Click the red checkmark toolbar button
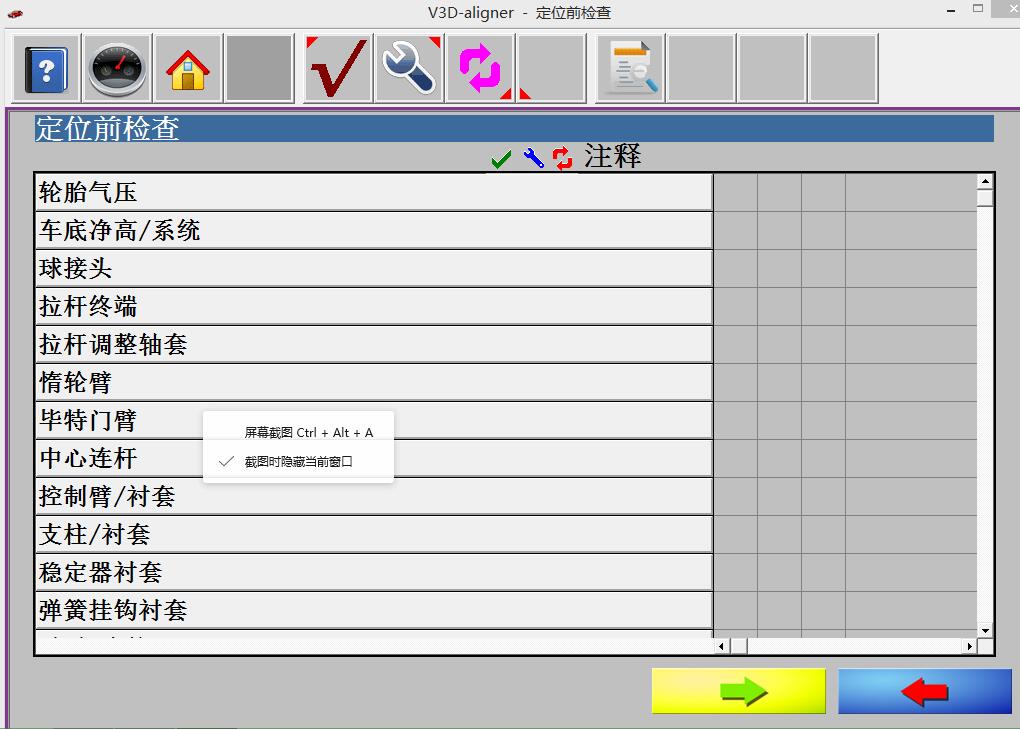This screenshot has height=729, width=1020. [x=338, y=69]
